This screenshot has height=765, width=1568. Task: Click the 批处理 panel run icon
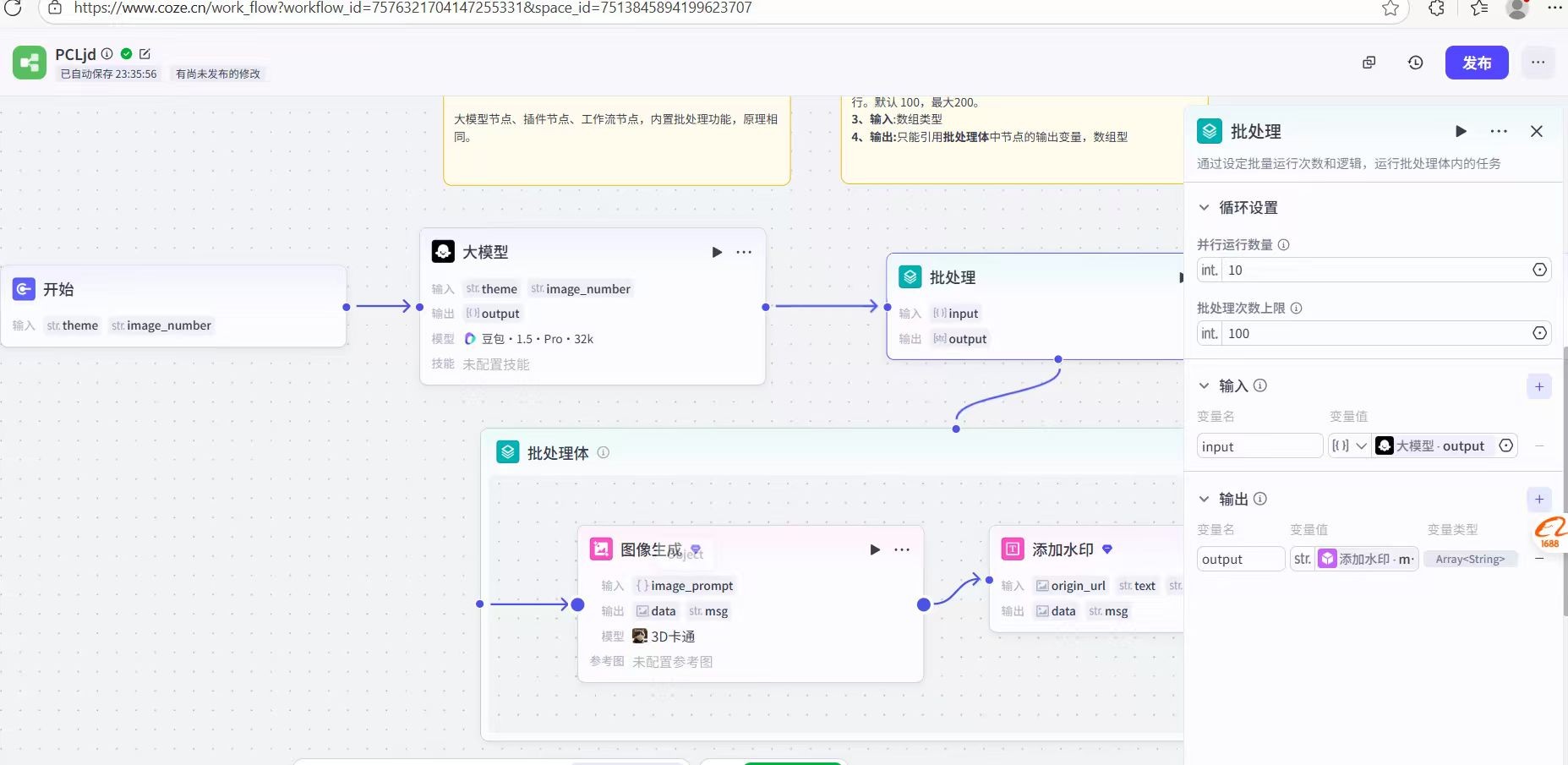[x=1461, y=131]
